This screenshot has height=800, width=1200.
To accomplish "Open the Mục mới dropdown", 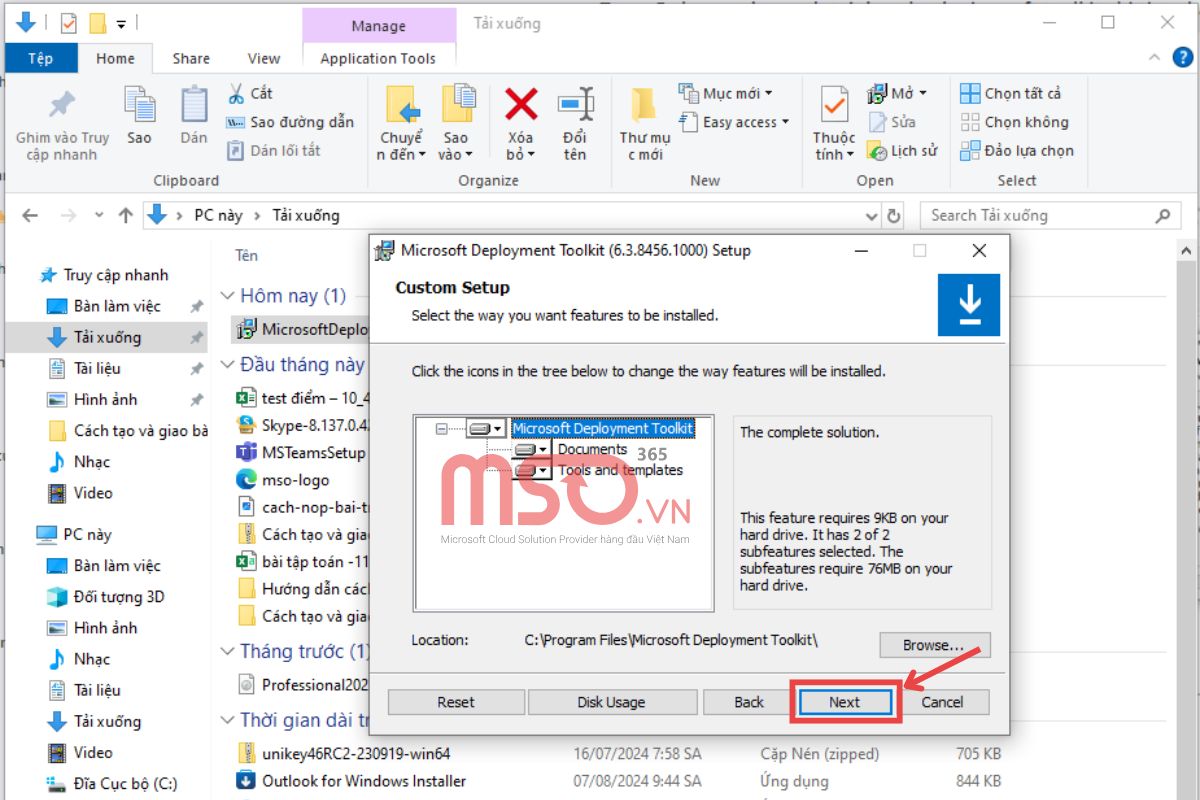I will click(x=727, y=93).
